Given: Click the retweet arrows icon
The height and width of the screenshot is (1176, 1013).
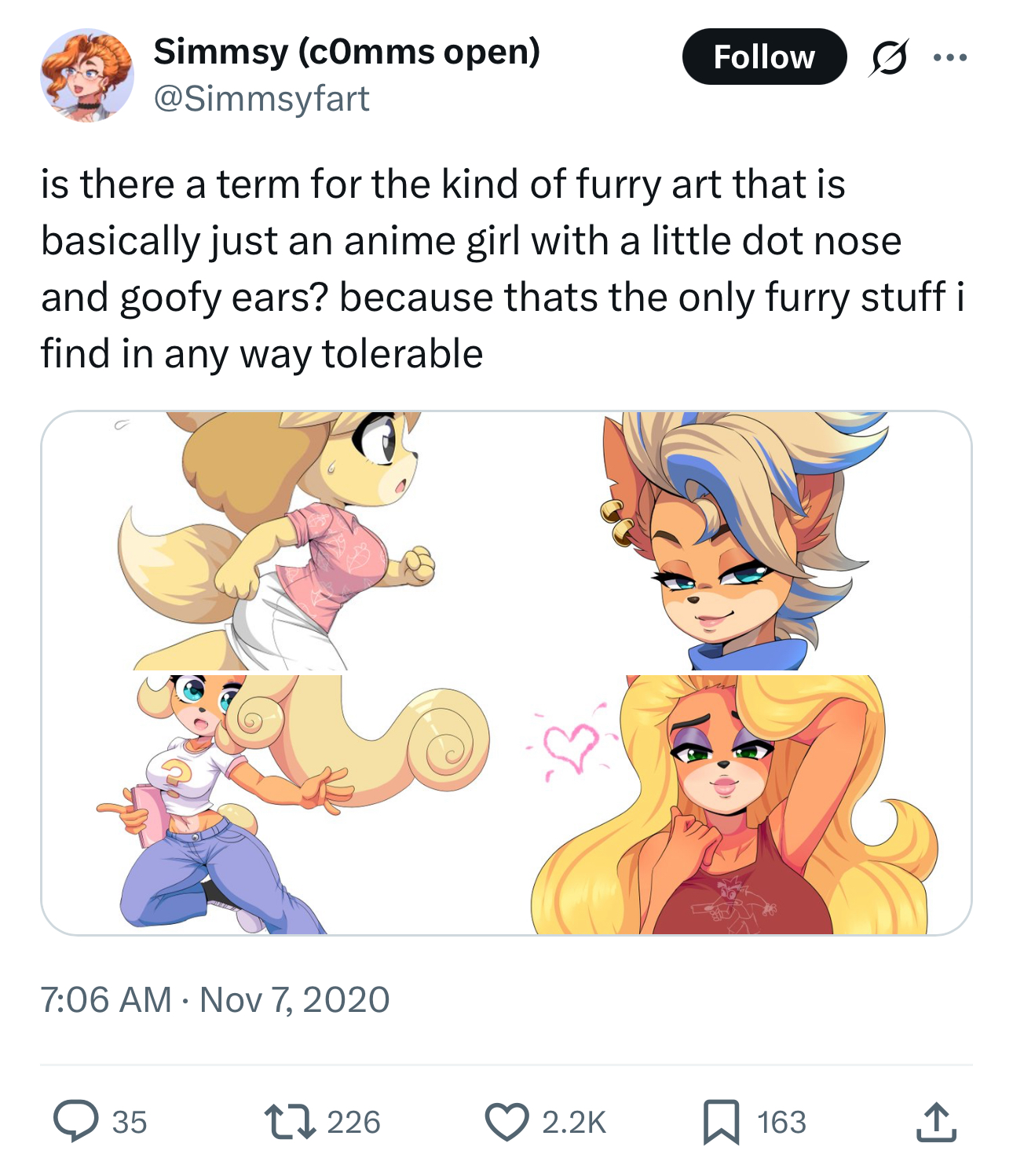Looking at the screenshot, I should (x=290, y=1121).
